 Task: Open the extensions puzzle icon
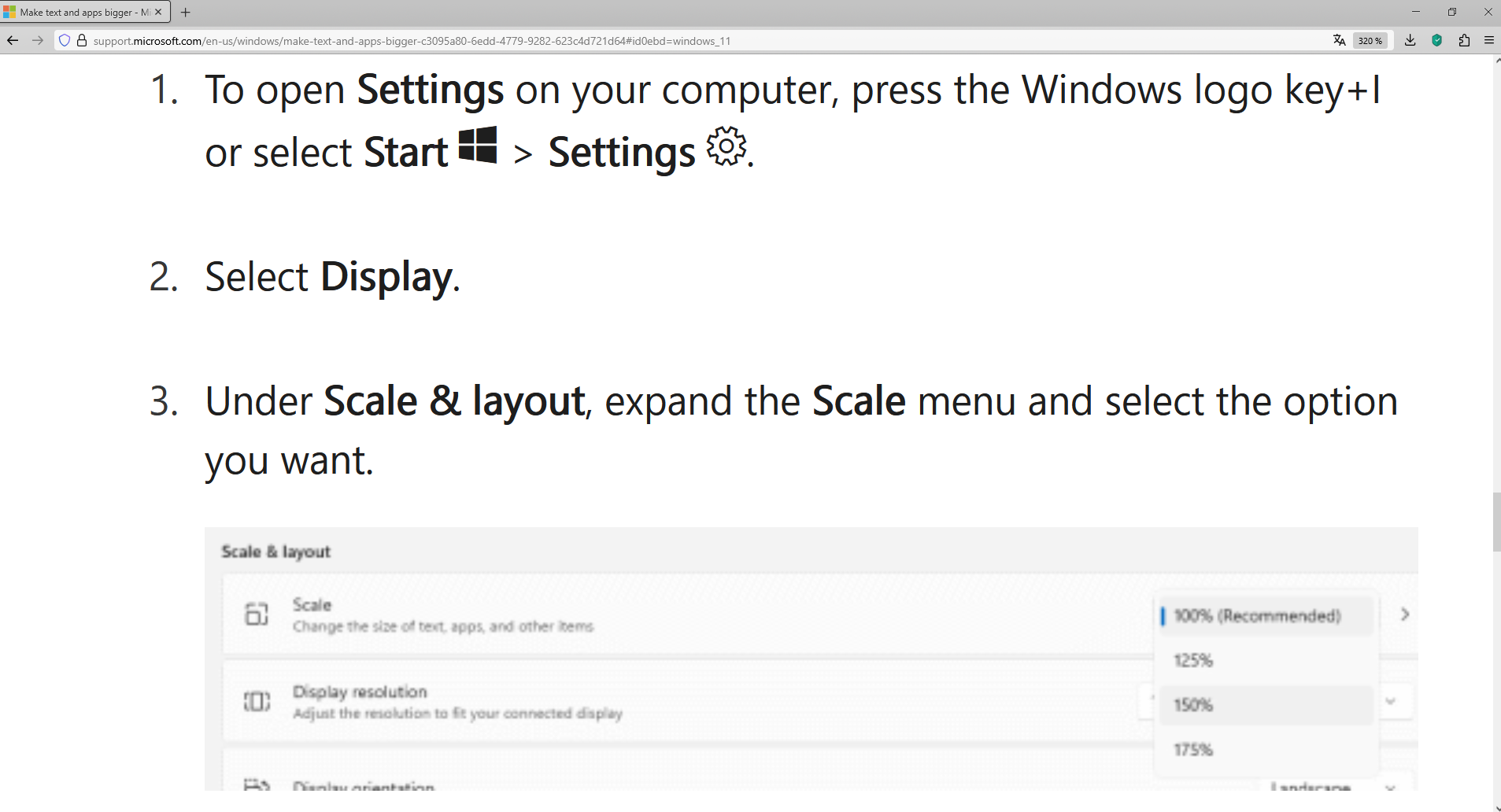[x=1464, y=41]
